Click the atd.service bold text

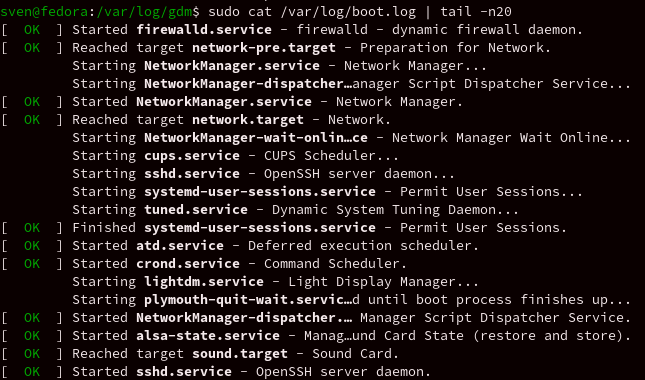[x=180, y=246]
